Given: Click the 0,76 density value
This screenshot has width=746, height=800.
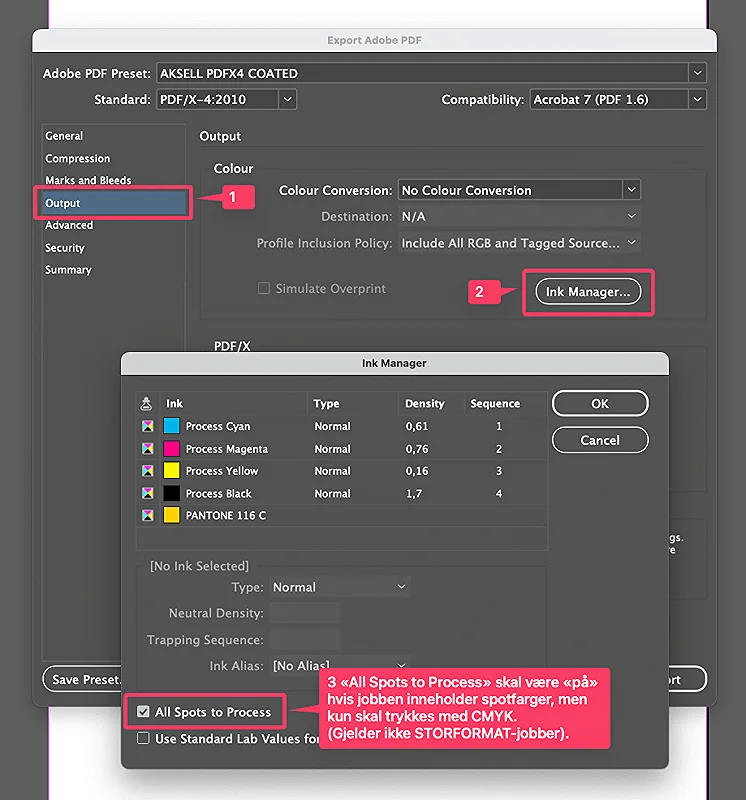Looking at the screenshot, I should [x=417, y=448].
